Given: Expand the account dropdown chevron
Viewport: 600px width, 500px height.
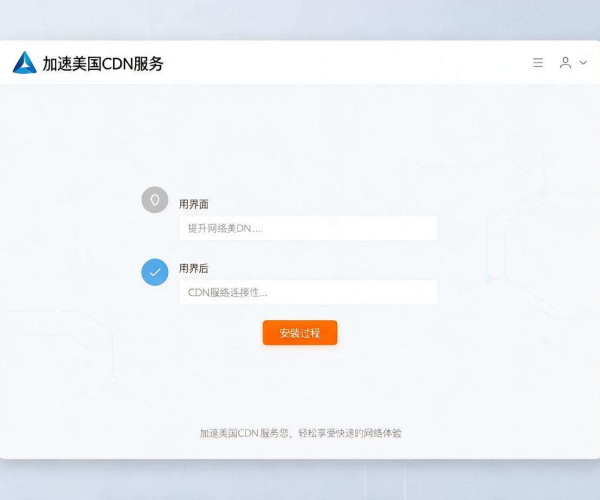Looking at the screenshot, I should point(583,62).
